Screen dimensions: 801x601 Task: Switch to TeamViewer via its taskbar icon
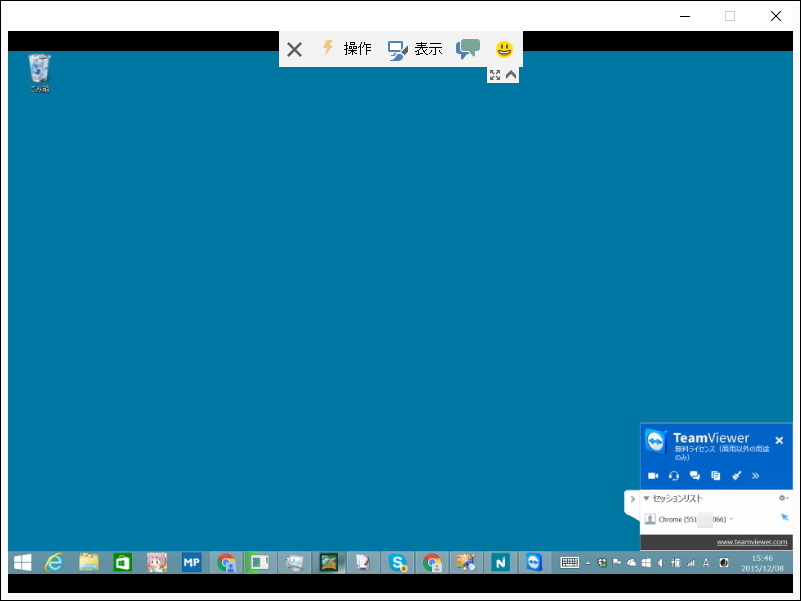[534, 563]
